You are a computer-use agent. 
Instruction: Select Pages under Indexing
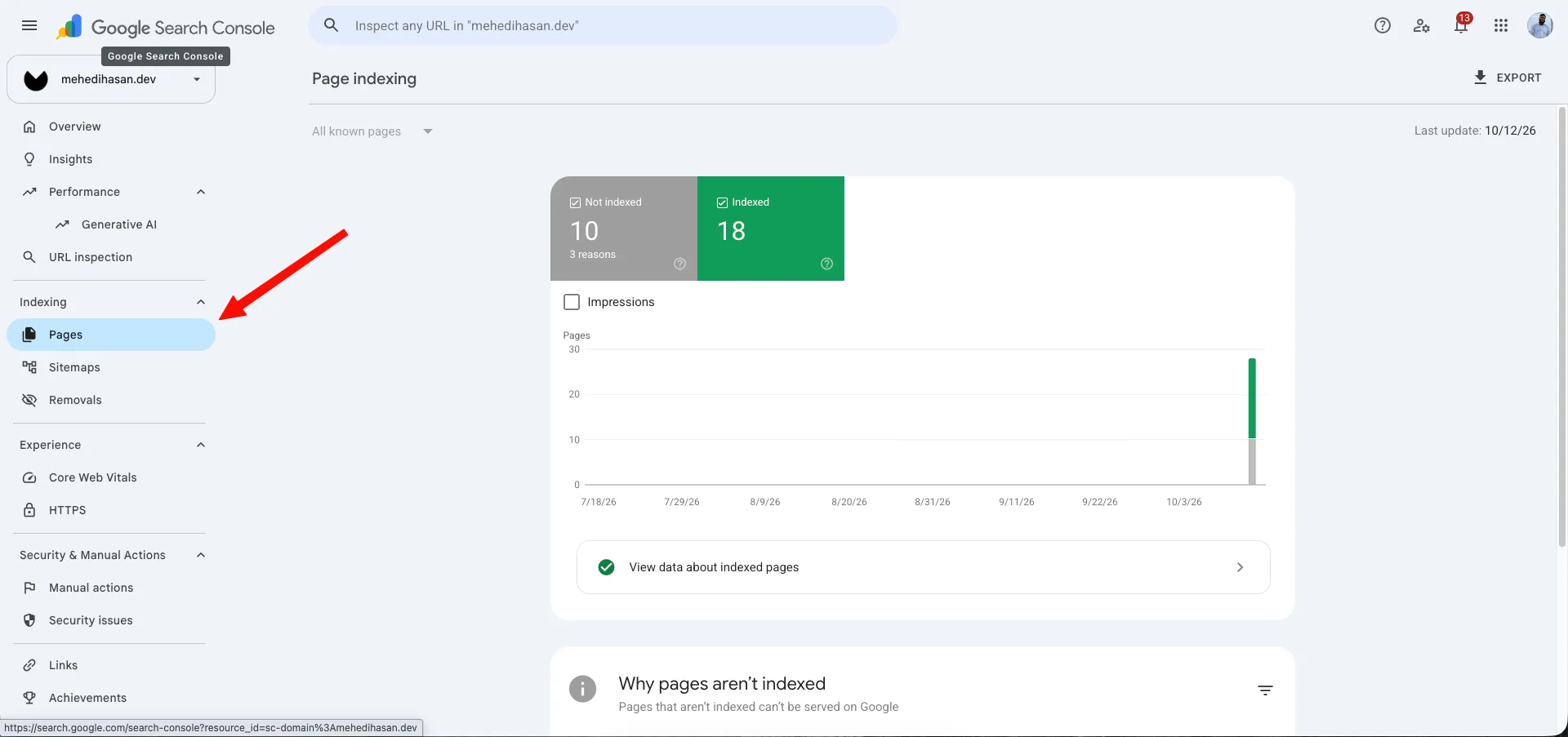pos(111,335)
